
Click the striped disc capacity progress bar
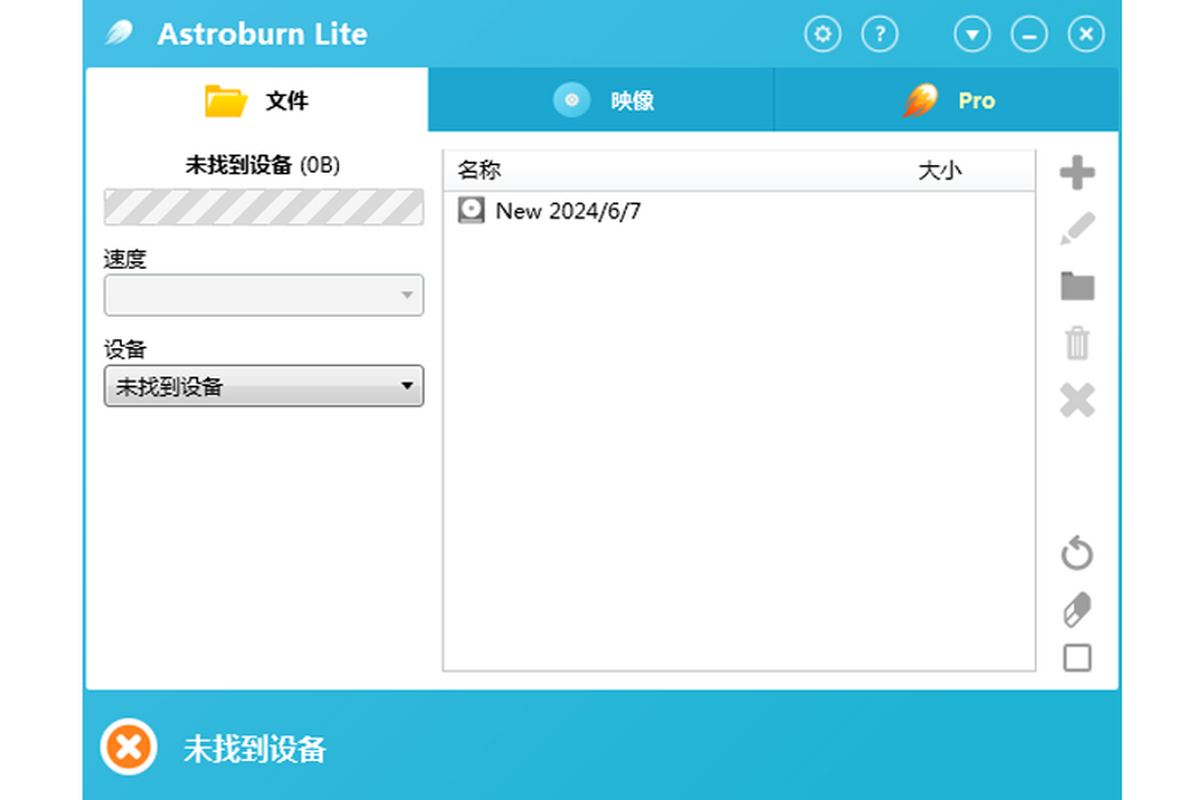[264, 207]
